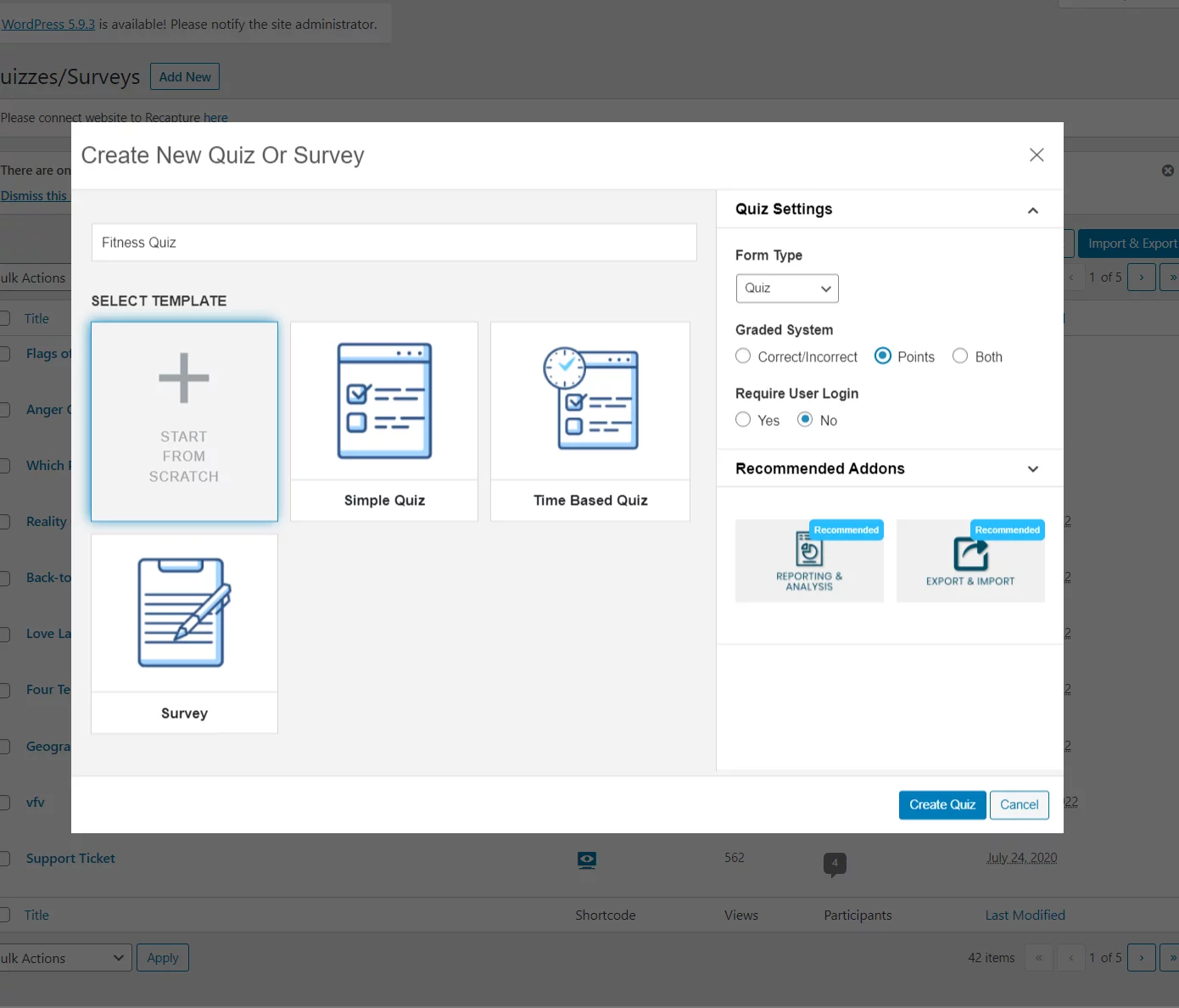Click the Recommended badge on Reporting & Analysis
The image size is (1179, 1008).
[847, 530]
